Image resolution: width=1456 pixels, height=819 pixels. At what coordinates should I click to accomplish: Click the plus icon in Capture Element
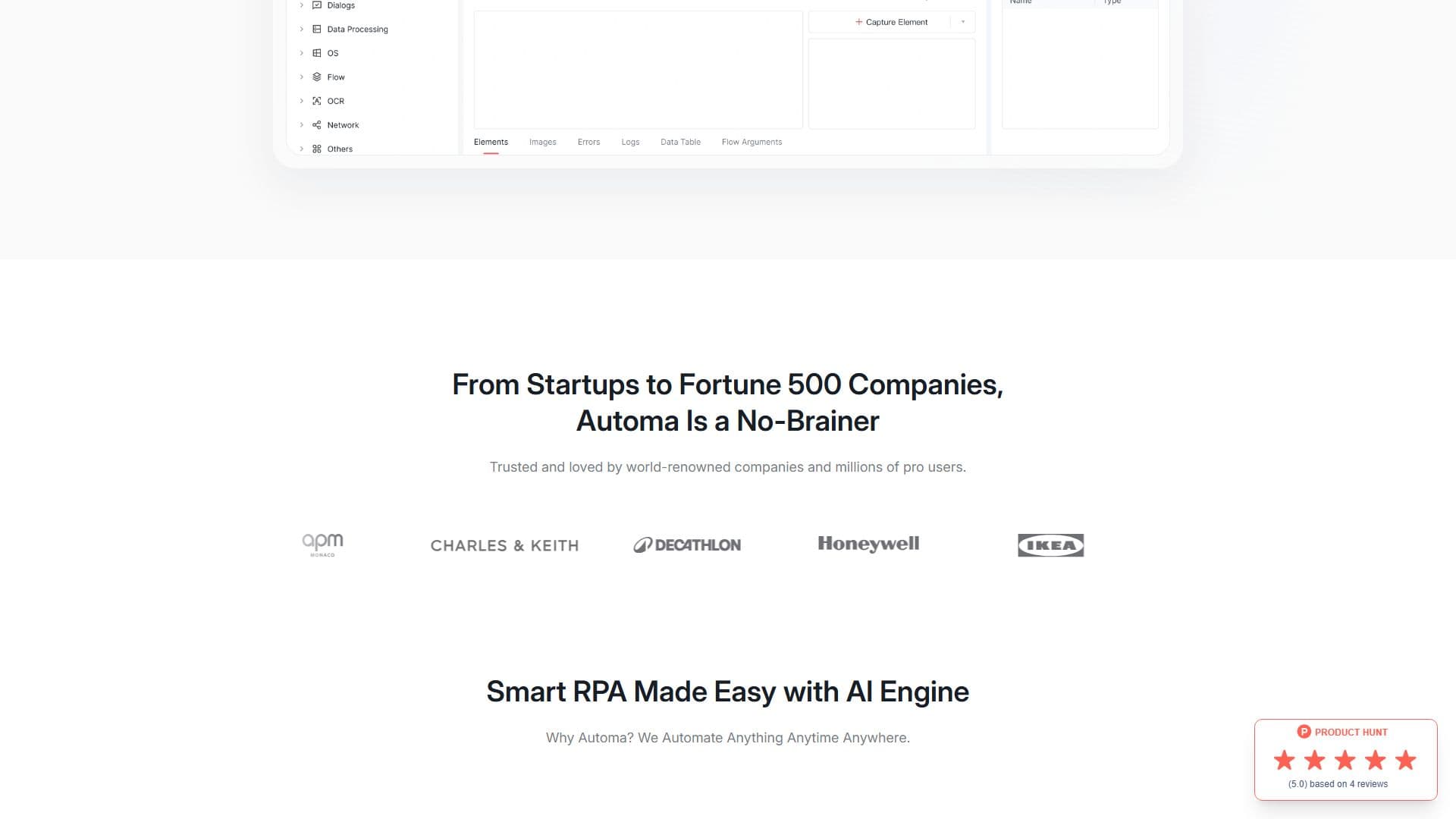(x=859, y=22)
